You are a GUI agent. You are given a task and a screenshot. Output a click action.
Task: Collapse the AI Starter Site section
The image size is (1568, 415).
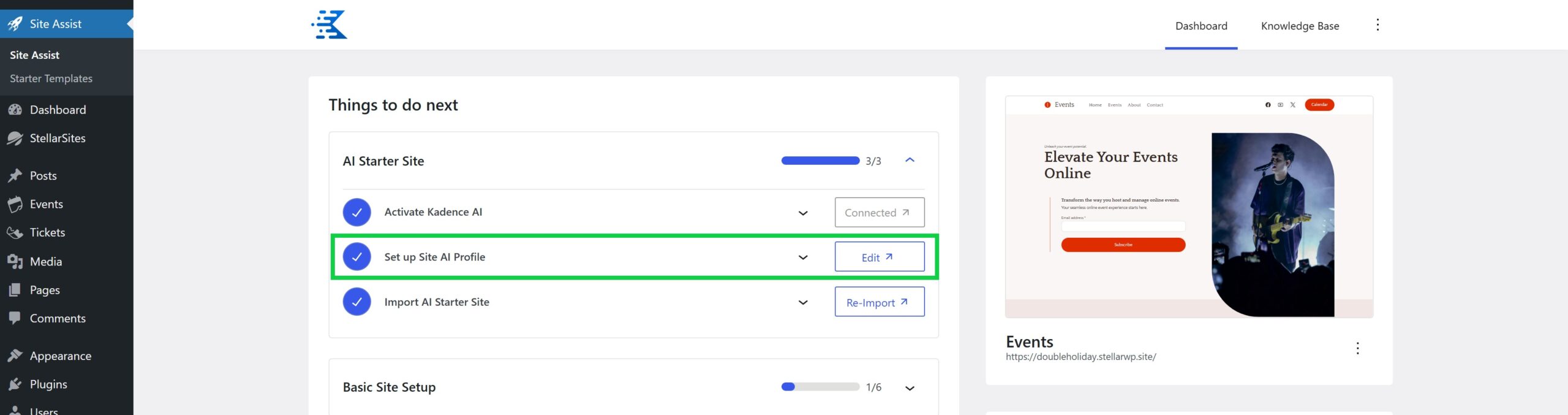click(x=910, y=161)
